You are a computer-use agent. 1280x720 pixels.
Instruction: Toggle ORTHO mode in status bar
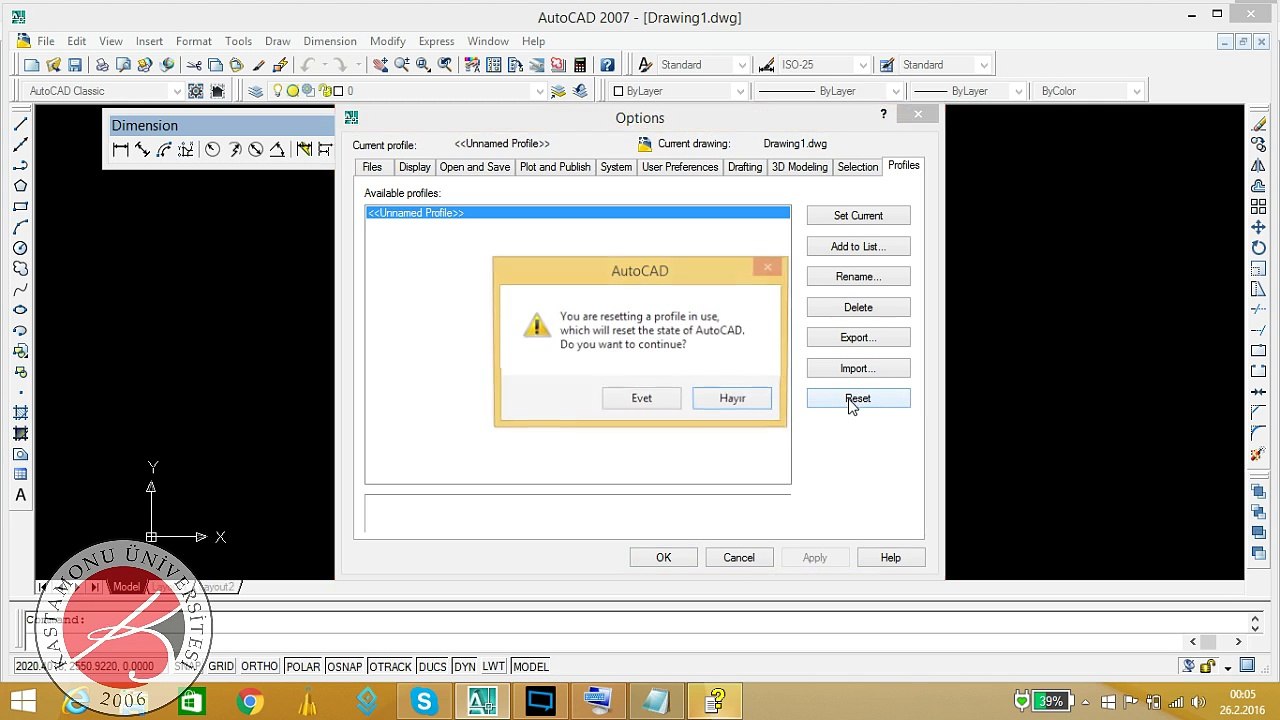tap(260, 667)
